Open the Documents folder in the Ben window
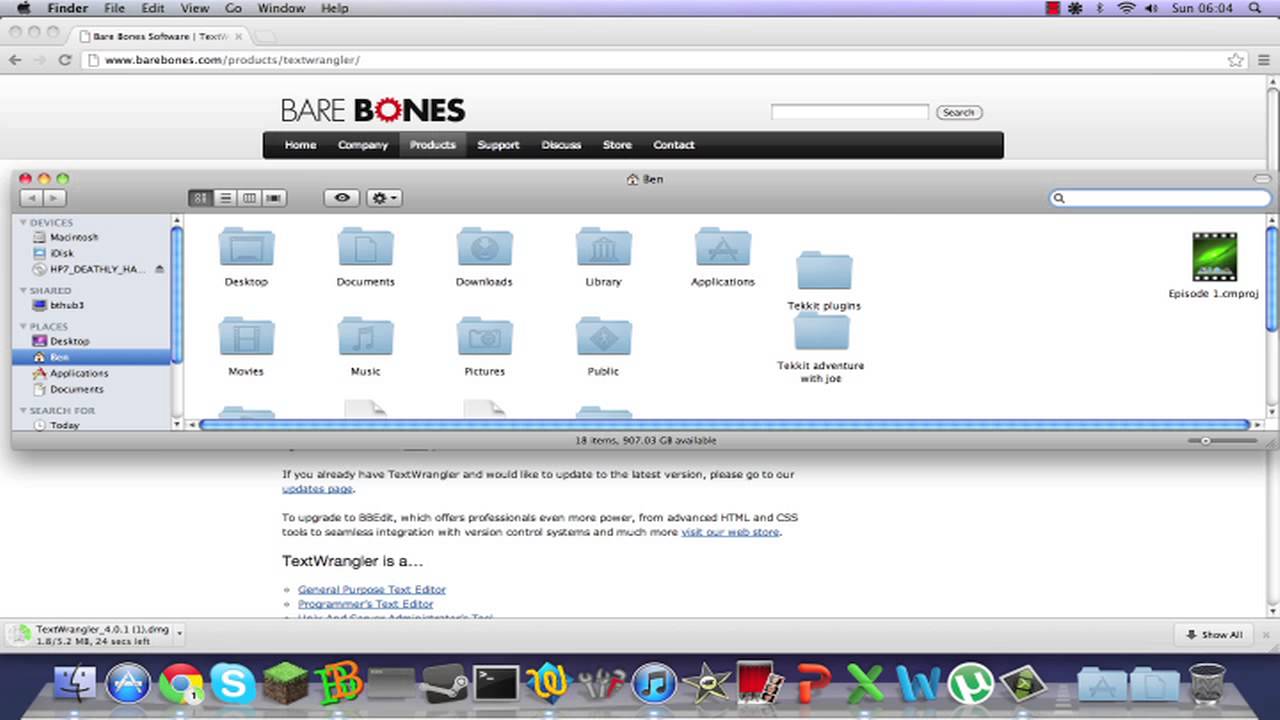 [x=365, y=257]
